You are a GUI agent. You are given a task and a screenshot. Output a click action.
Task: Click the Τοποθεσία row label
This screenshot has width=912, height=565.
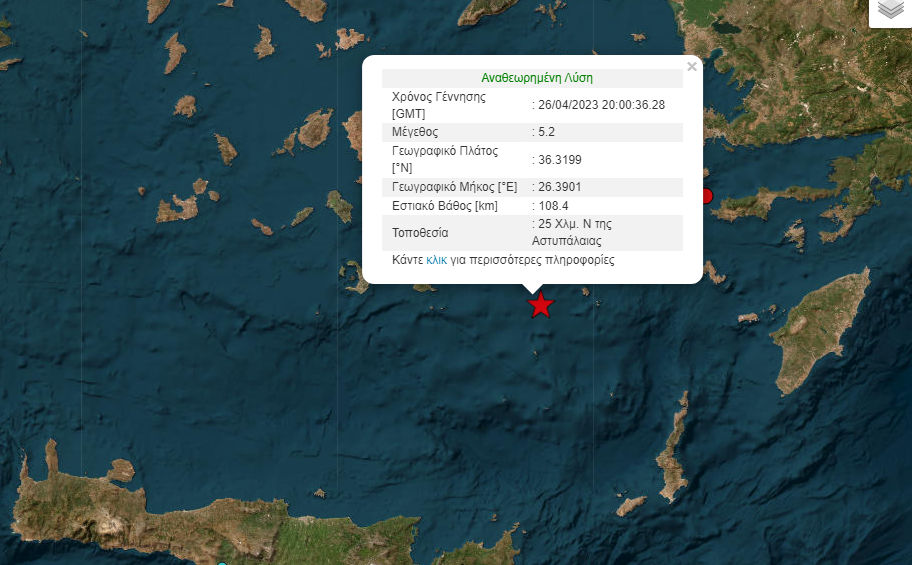[x=420, y=233]
